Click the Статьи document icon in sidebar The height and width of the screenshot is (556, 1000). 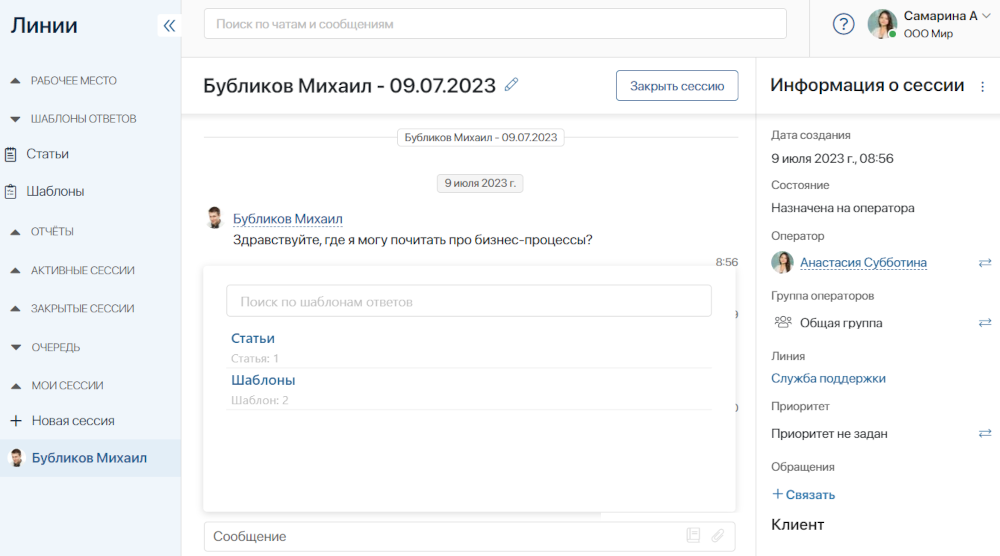[x=11, y=154]
